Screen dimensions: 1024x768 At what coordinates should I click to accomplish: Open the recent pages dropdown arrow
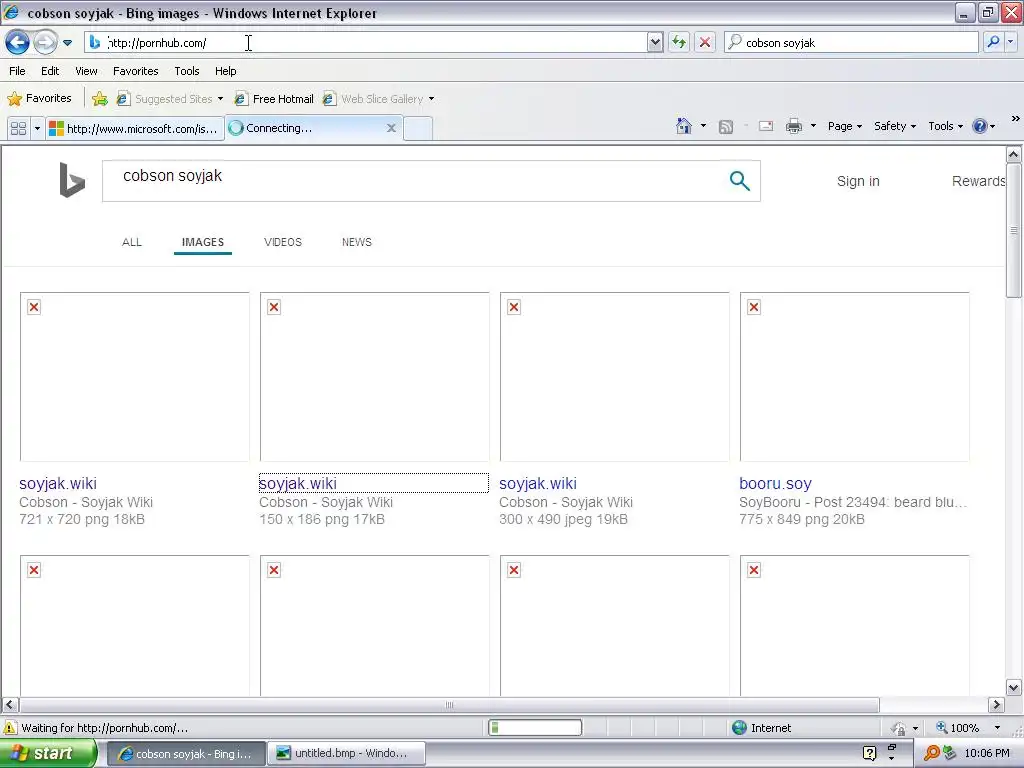coord(67,43)
